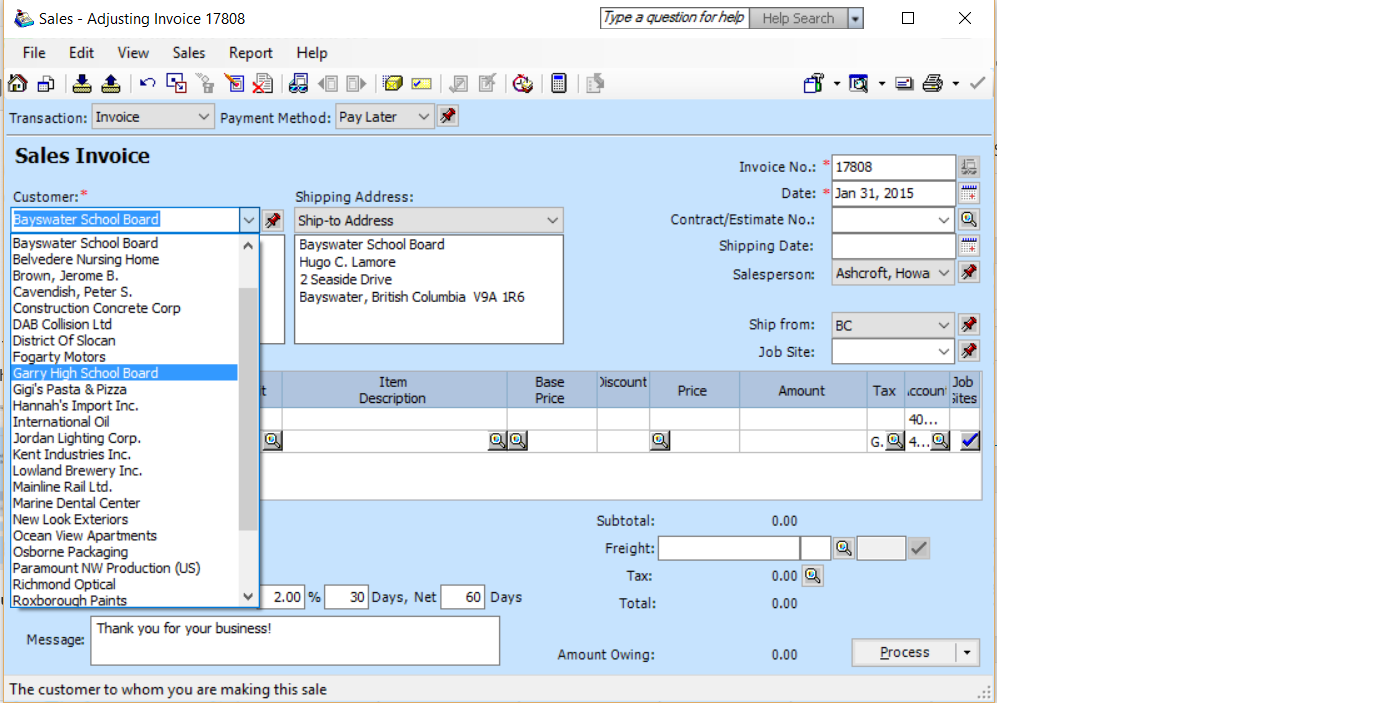This screenshot has width=1395, height=703.
Task: Click the customize window hammer icon
Action: (x=813, y=84)
